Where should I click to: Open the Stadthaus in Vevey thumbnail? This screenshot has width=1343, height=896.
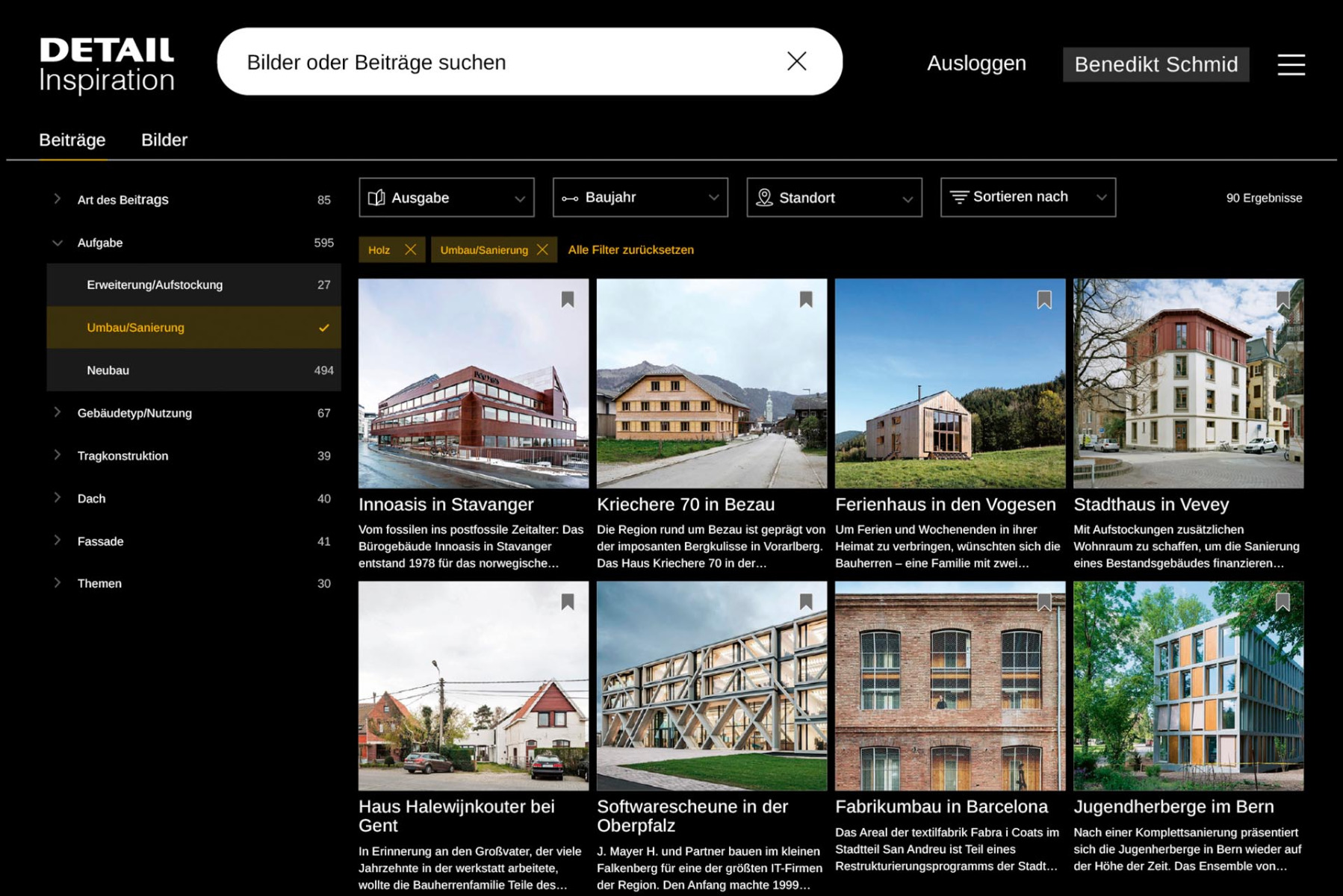click(1188, 384)
